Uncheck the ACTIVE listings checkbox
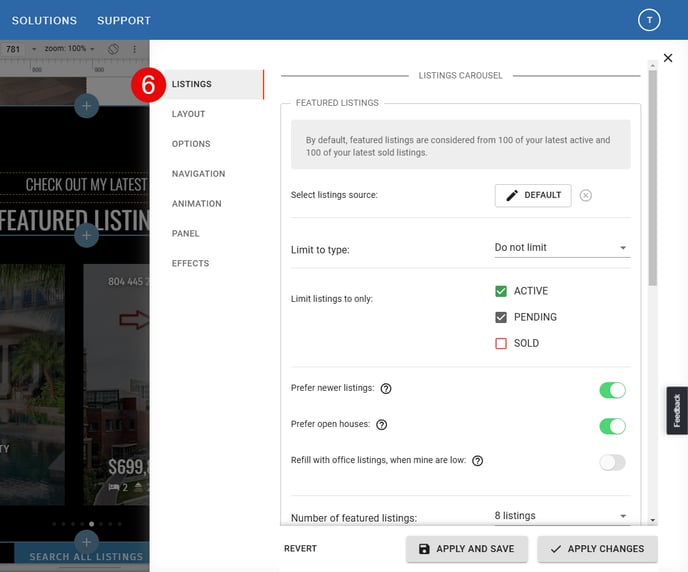Screen dimensions: 688x572 [x=501, y=291]
